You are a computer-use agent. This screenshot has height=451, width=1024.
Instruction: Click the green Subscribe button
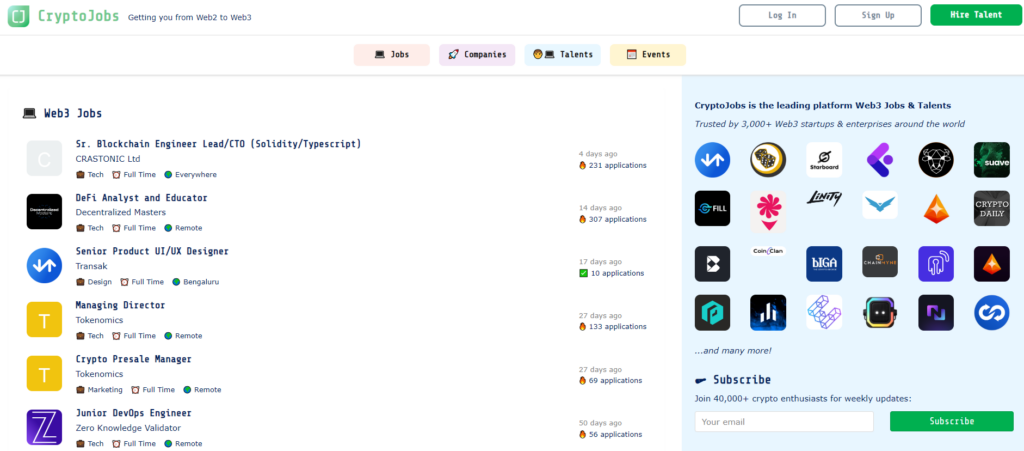pyautogui.click(x=951, y=421)
